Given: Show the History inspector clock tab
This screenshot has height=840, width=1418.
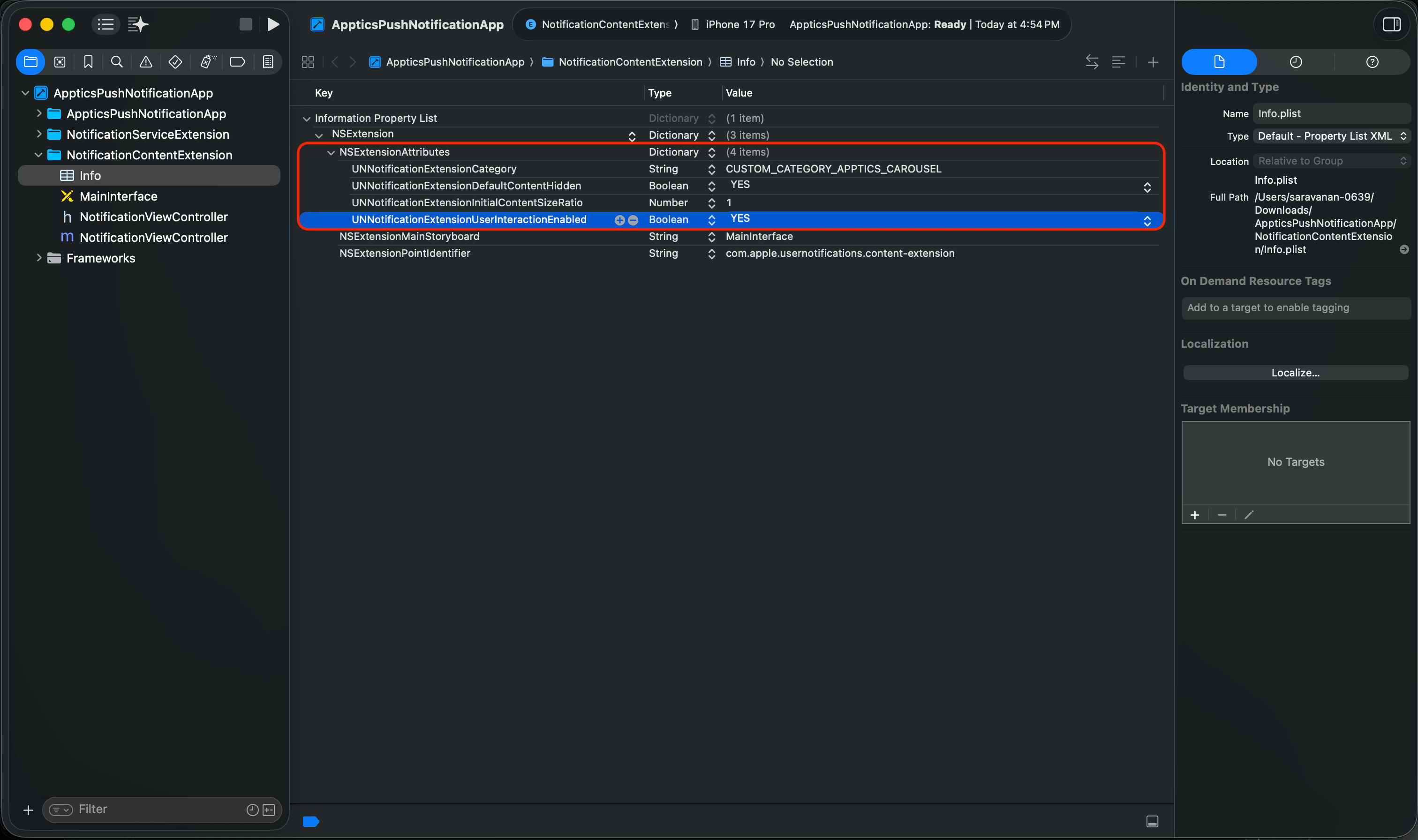Looking at the screenshot, I should (x=1295, y=62).
